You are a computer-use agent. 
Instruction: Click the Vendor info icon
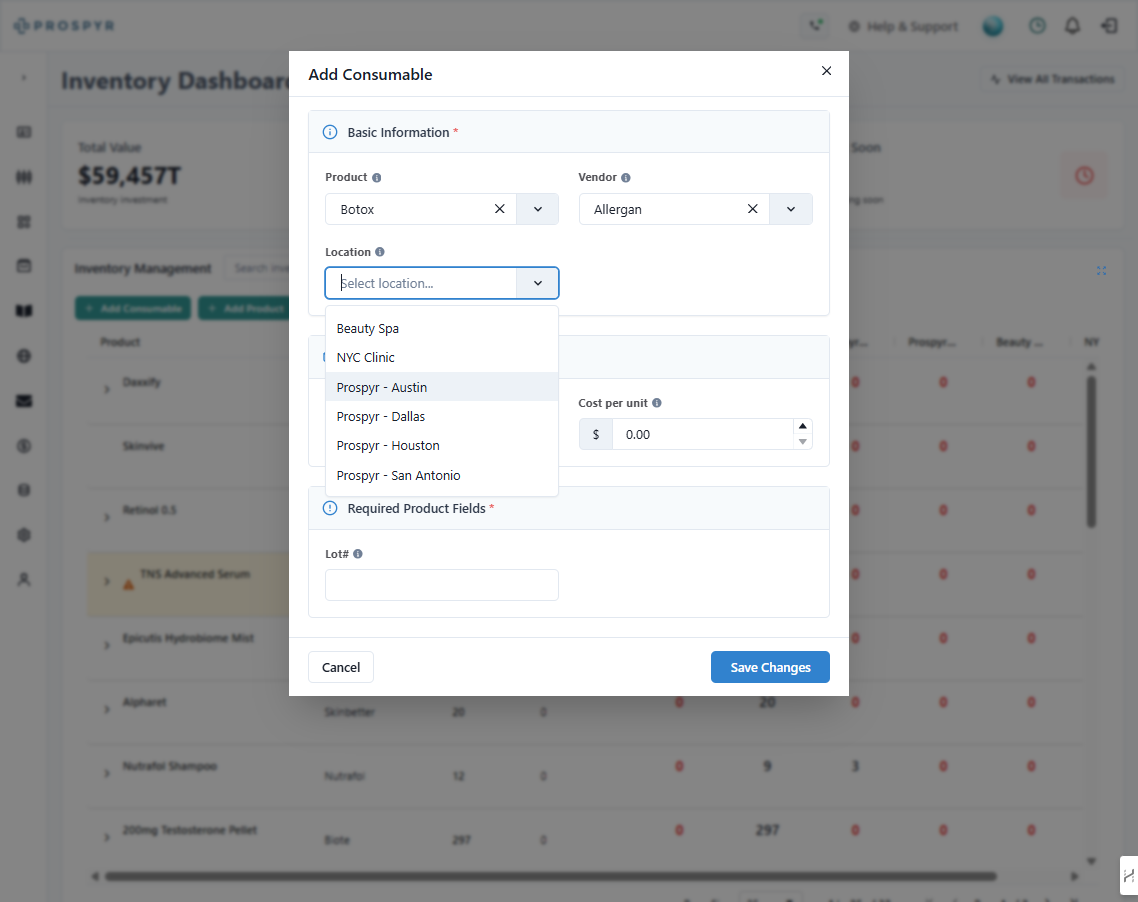[626, 178]
